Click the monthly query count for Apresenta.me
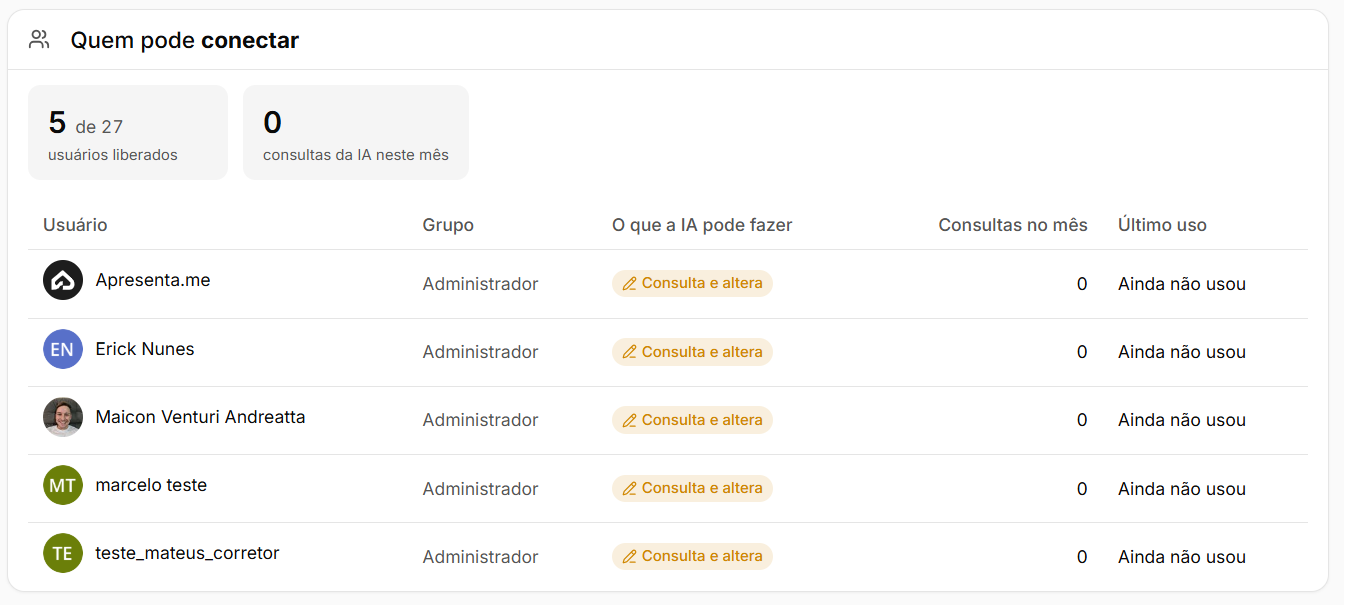The width and height of the screenshot is (1345, 605). (x=1082, y=284)
